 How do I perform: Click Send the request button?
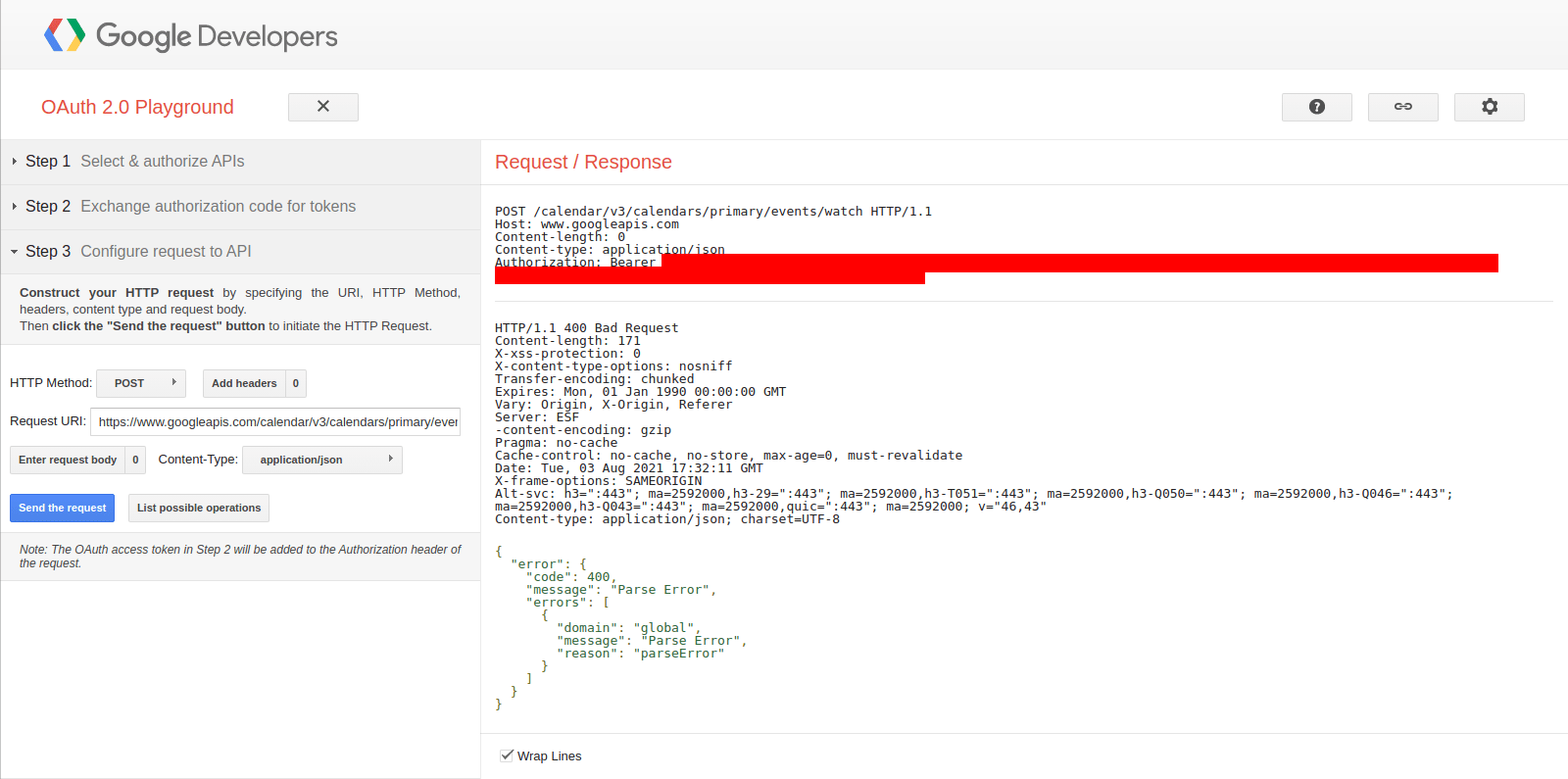click(x=63, y=508)
